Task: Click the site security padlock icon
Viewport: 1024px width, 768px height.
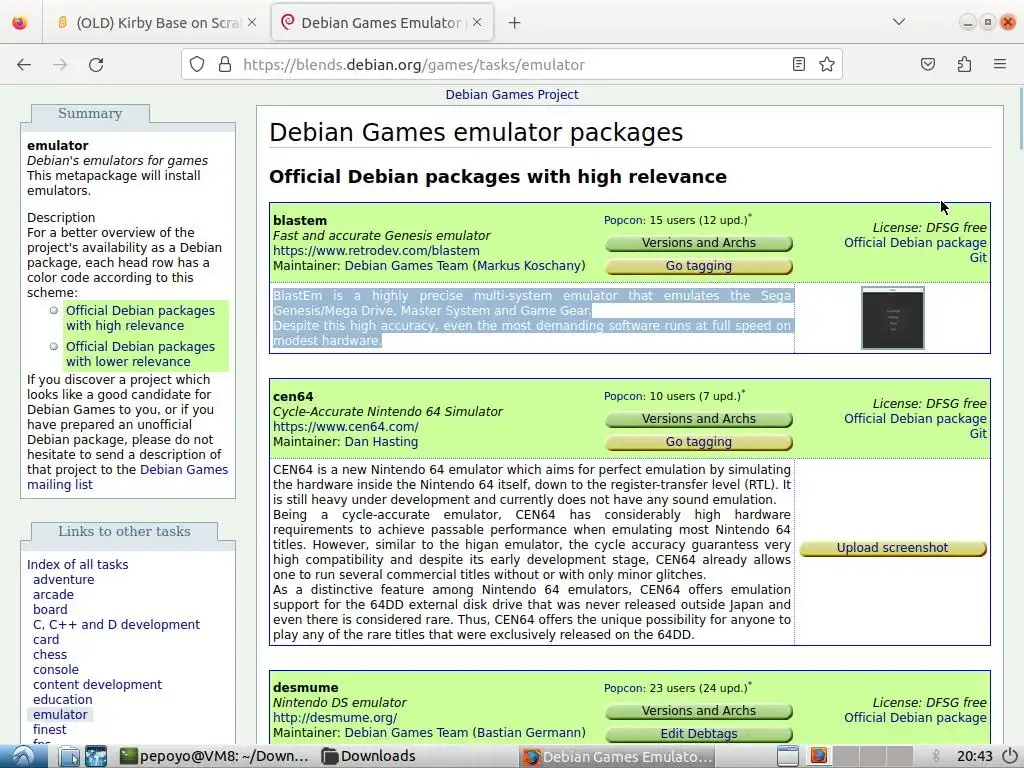Action: pyautogui.click(x=225, y=64)
